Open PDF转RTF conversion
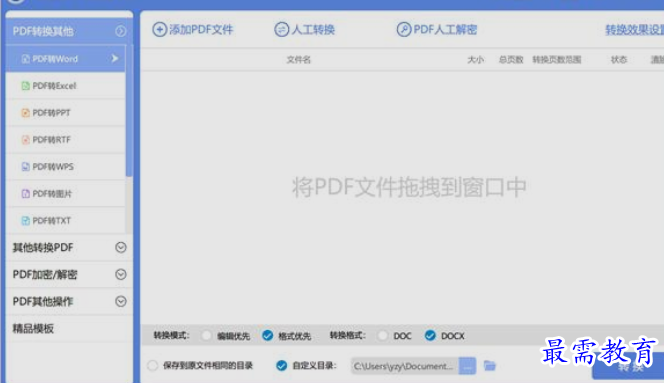The height and width of the screenshot is (383, 664). [x=66, y=140]
